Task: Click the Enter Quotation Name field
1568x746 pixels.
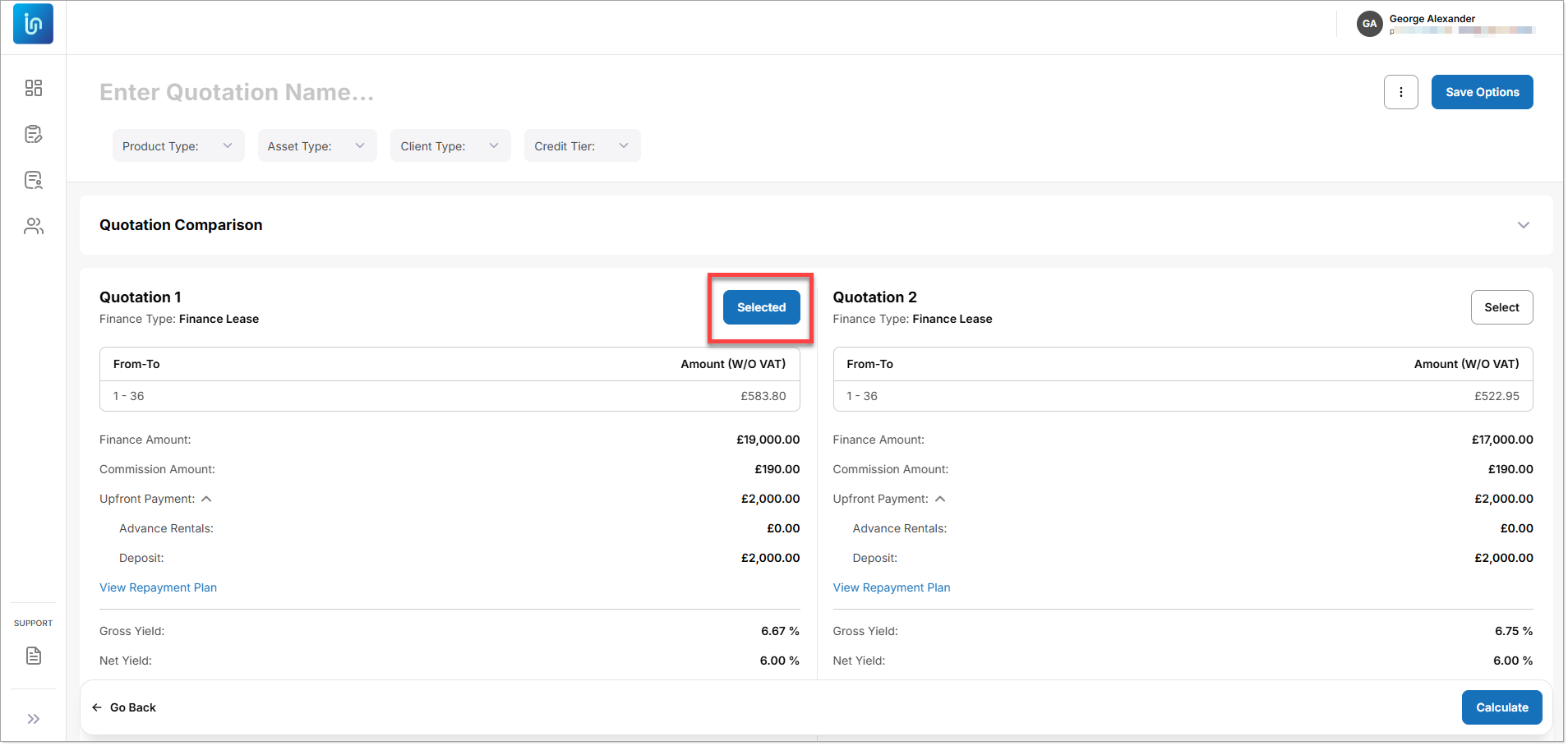Action: click(x=237, y=92)
